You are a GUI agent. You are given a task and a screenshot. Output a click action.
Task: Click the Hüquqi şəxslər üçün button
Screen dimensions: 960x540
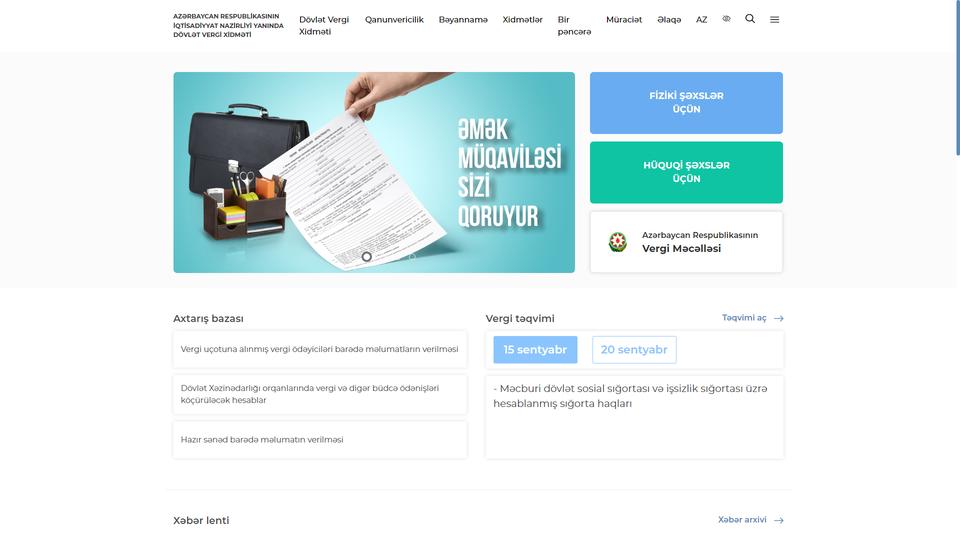click(686, 172)
